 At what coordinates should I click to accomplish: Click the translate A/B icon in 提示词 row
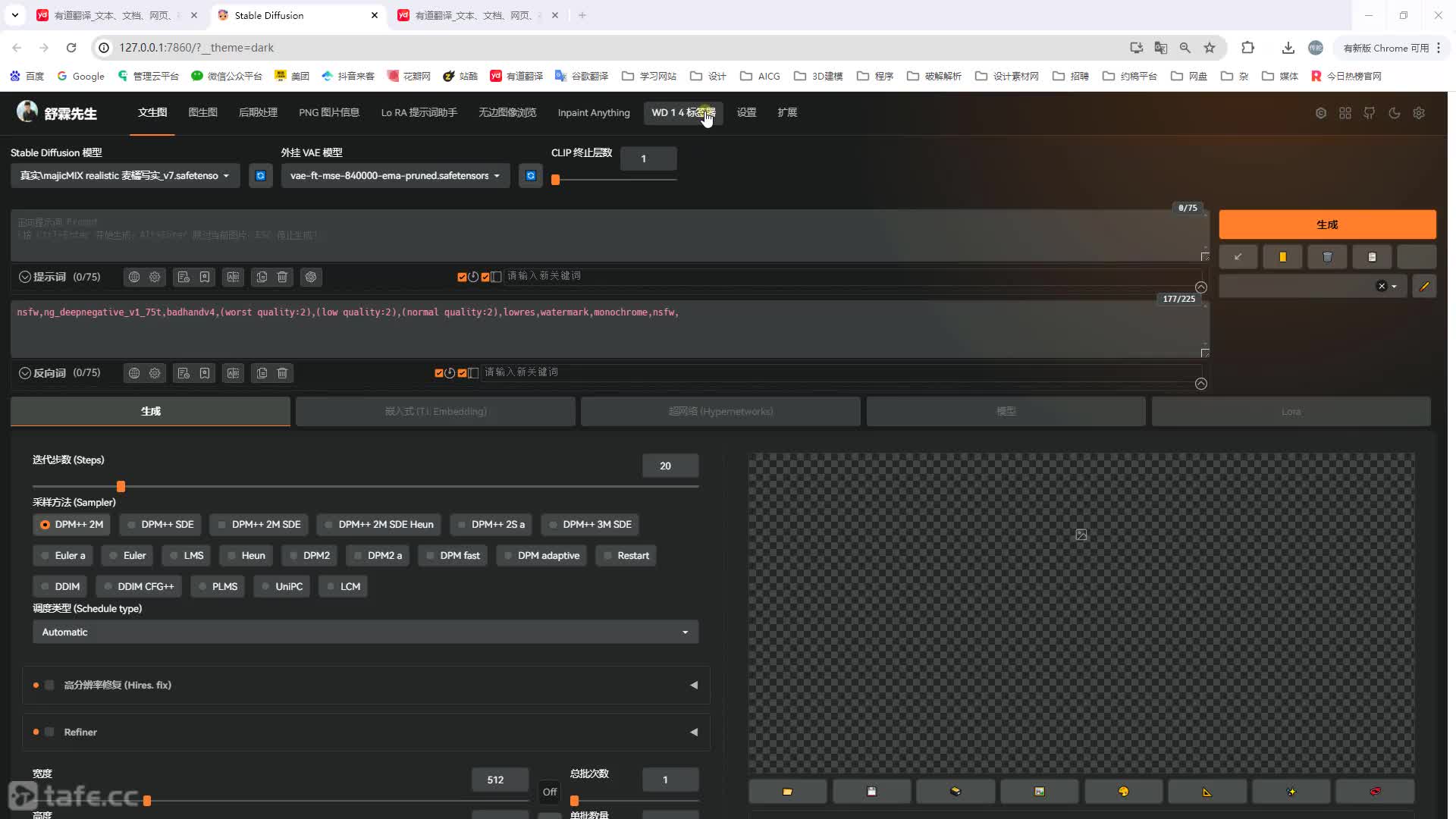click(233, 277)
